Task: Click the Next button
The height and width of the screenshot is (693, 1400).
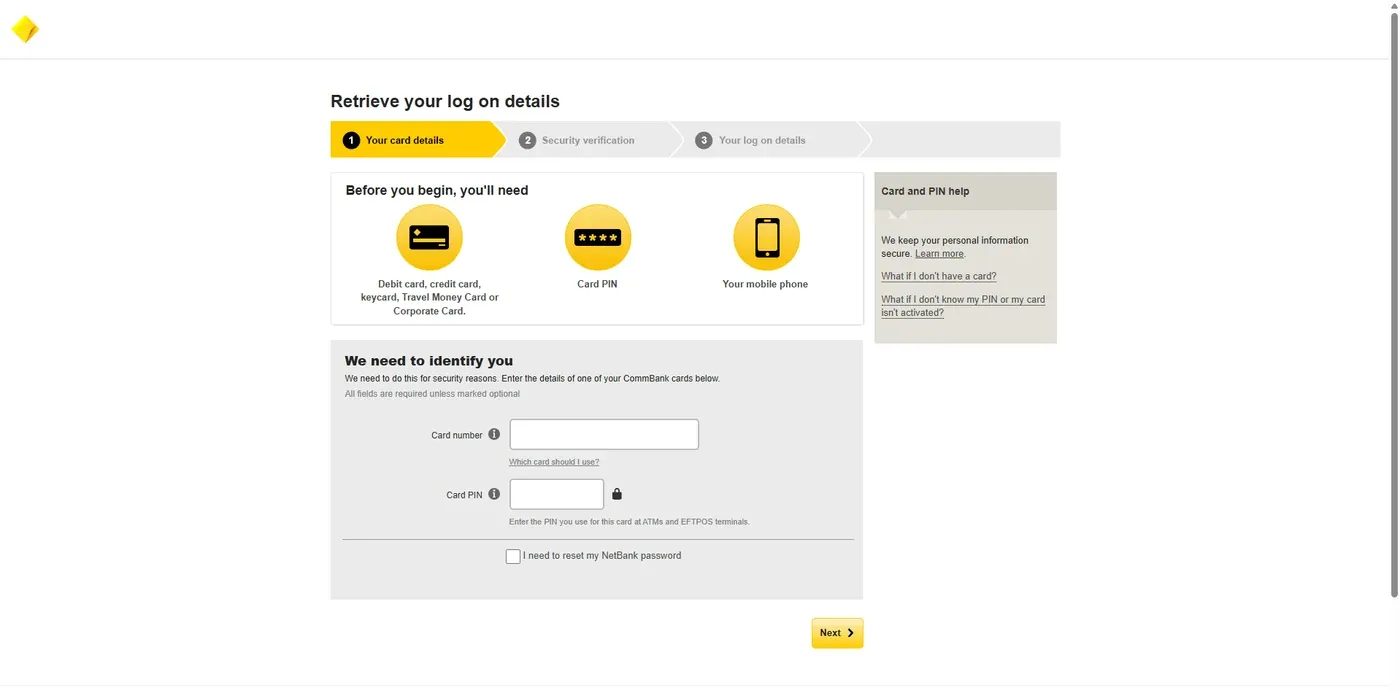Action: (837, 633)
